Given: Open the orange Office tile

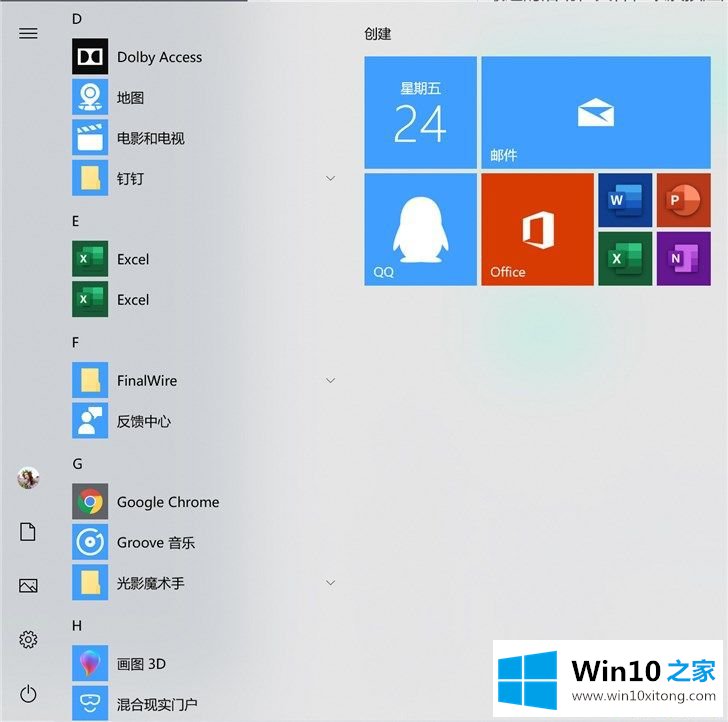Looking at the screenshot, I should pyautogui.click(x=537, y=229).
